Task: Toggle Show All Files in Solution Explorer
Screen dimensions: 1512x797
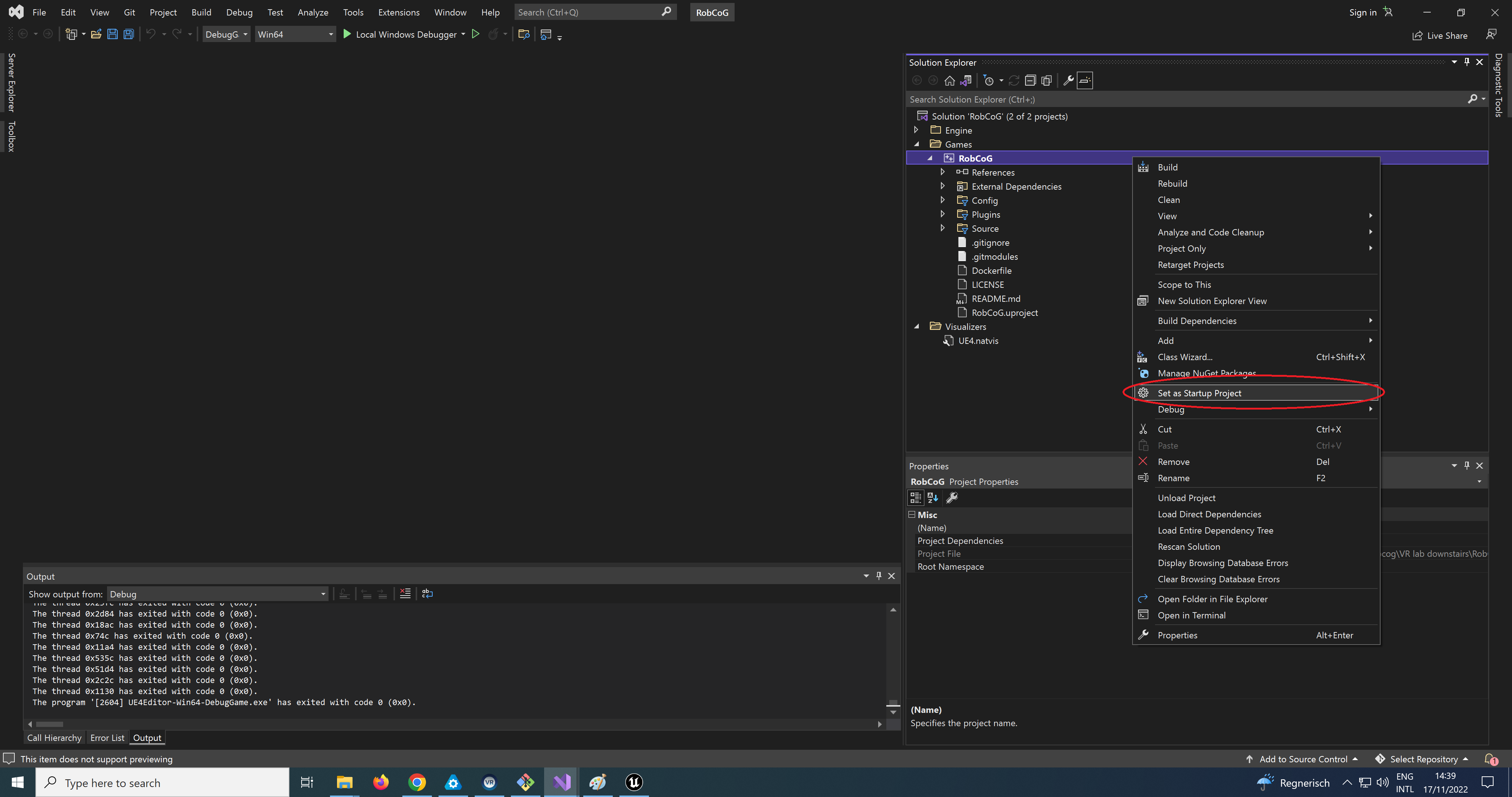Action: pos(1047,81)
